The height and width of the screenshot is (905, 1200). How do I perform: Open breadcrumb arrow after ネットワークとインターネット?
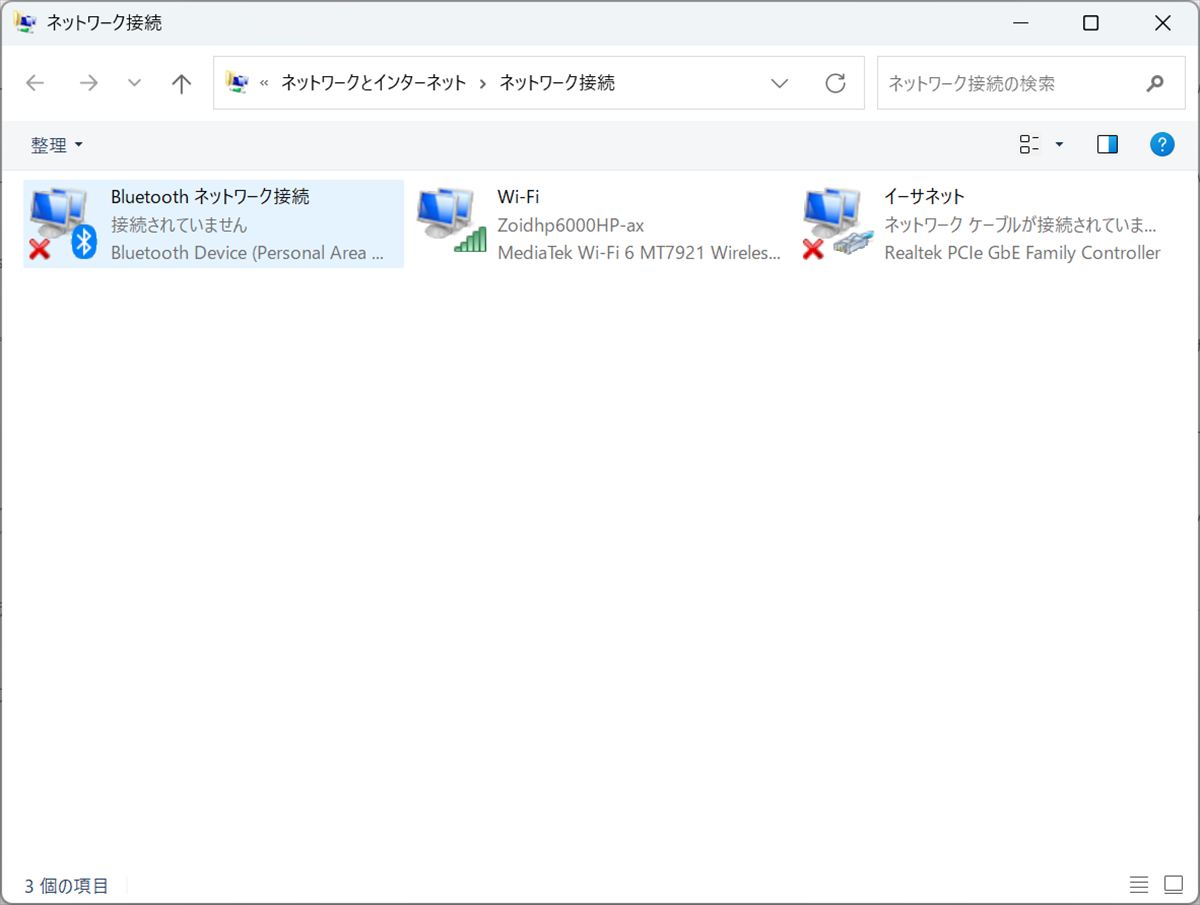(x=483, y=83)
